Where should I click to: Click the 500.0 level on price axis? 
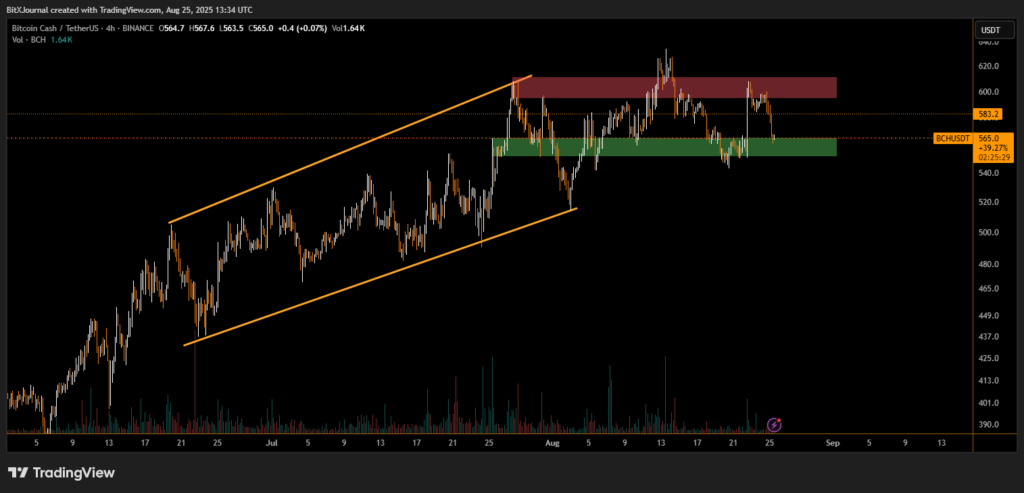[x=990, y=233]
